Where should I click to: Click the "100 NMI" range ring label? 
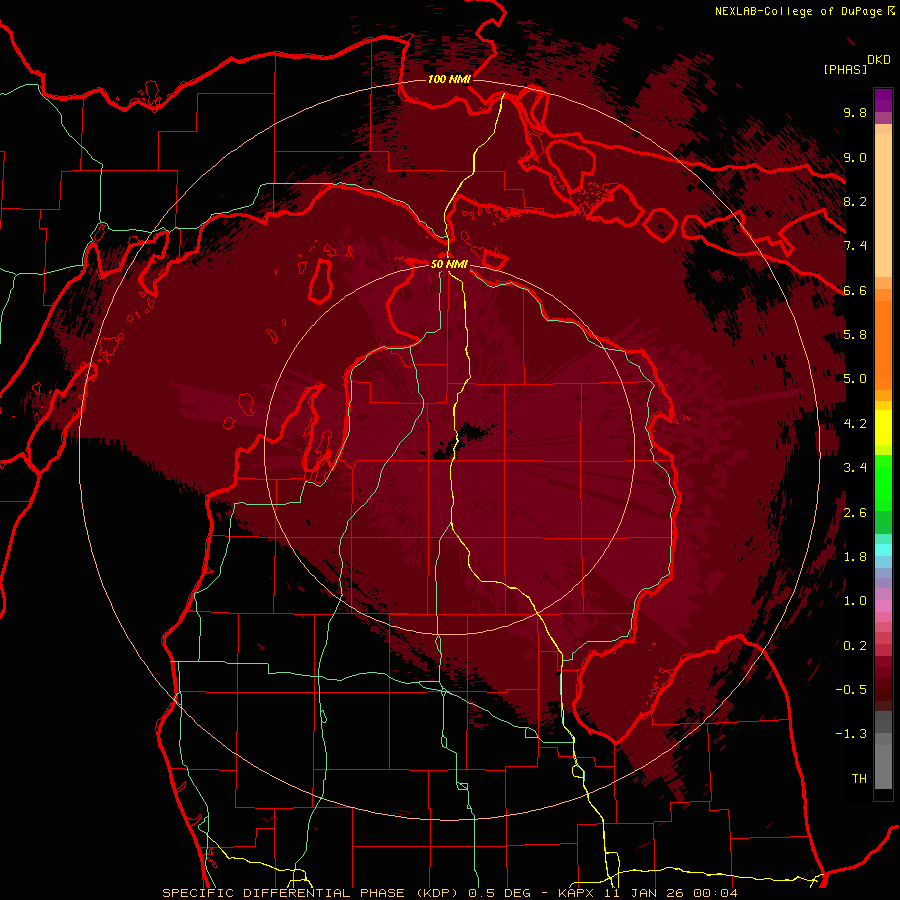pyautogui.click(x=449, y=79)
